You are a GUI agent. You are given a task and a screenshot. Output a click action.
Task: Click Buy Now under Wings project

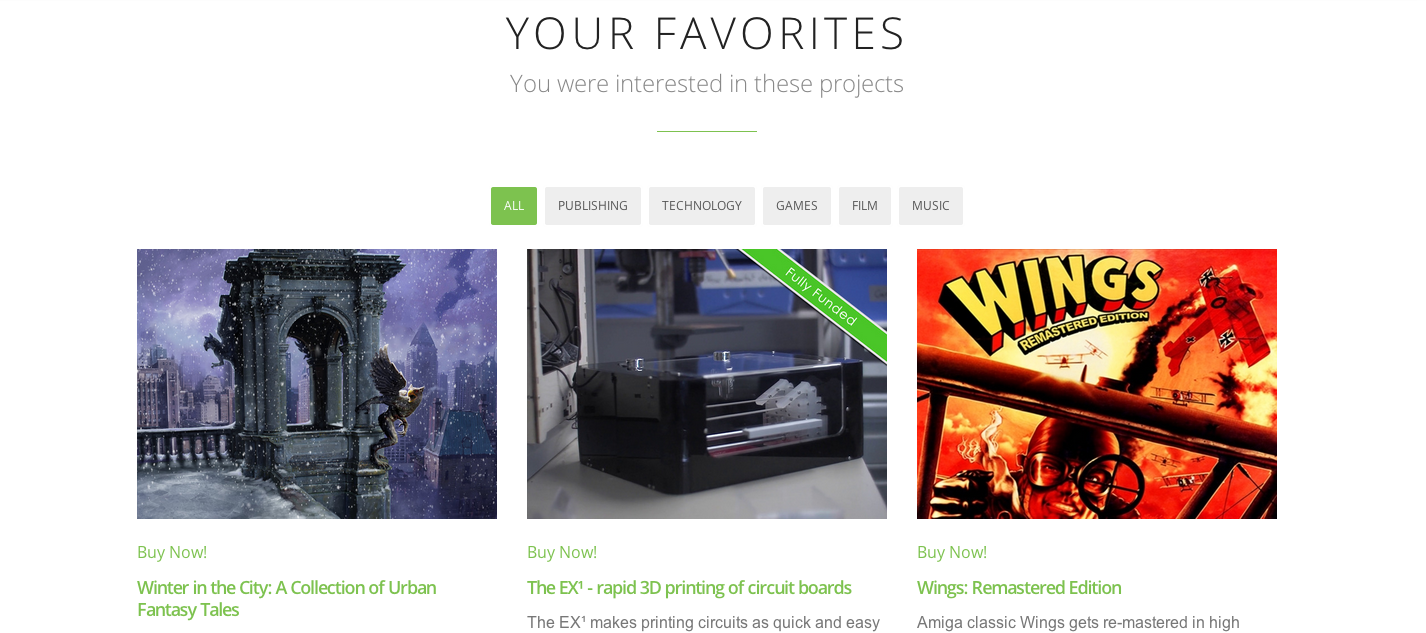[952, 552]
